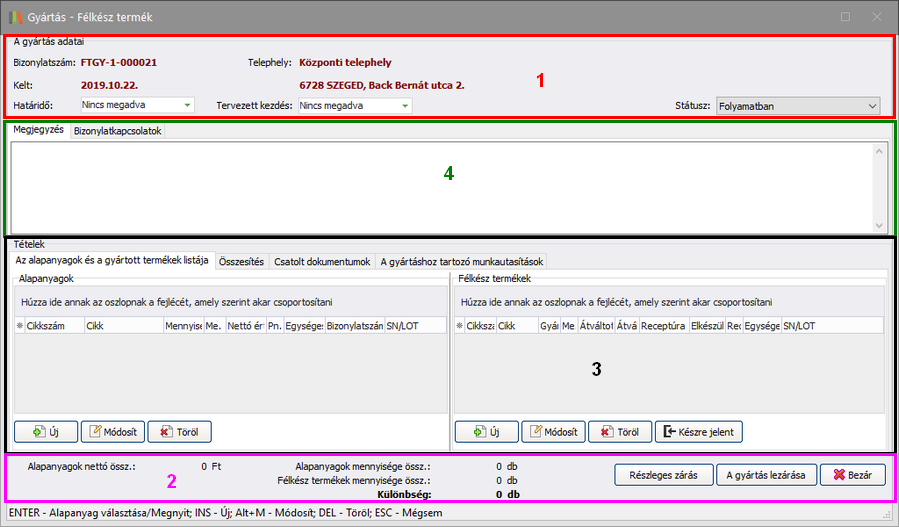
Task: Click Töröl in the Félkész termékek panel
Action: click(x=618, y=432)
